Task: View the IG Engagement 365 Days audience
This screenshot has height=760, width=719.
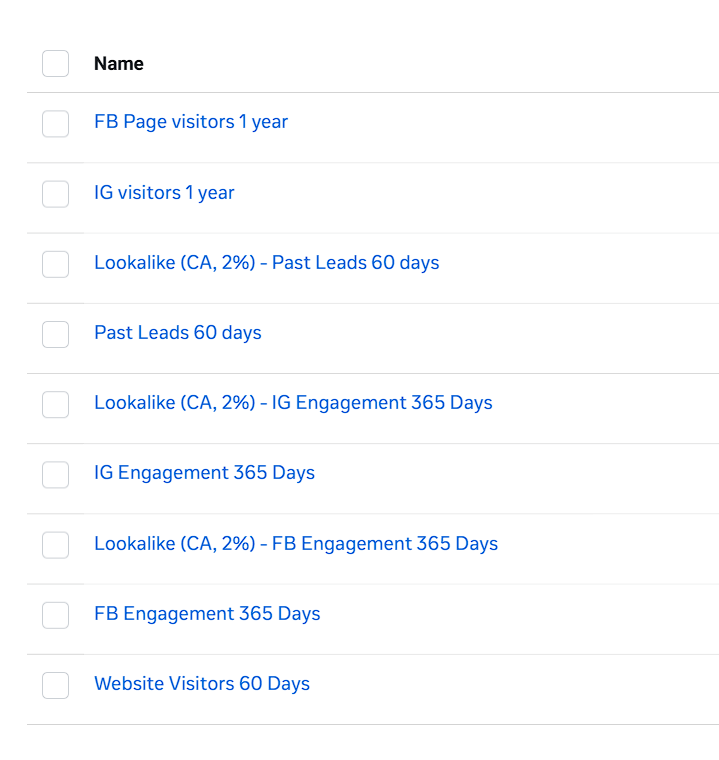Action: coord(204,473)
